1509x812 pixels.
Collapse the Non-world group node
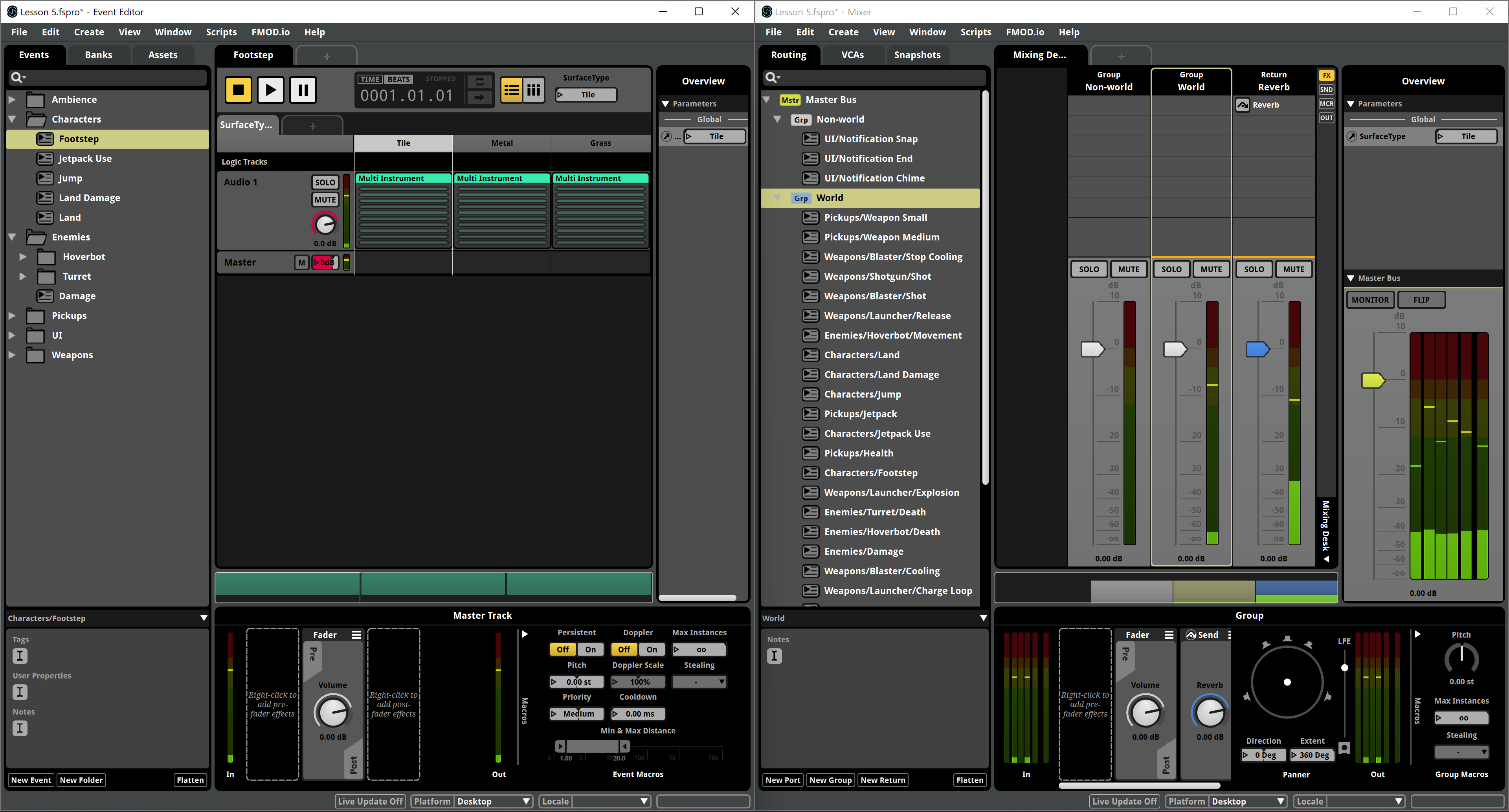click(x=777, y=119)
